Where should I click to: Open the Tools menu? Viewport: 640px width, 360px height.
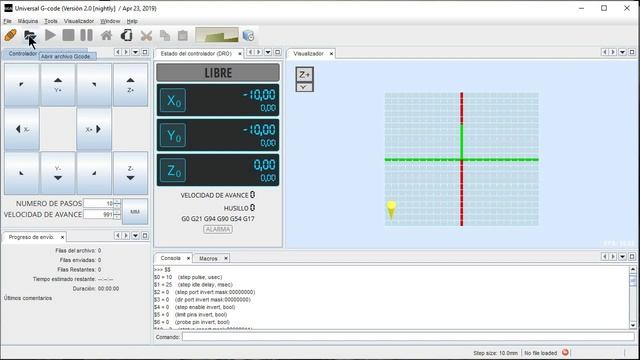coord(51,21)
